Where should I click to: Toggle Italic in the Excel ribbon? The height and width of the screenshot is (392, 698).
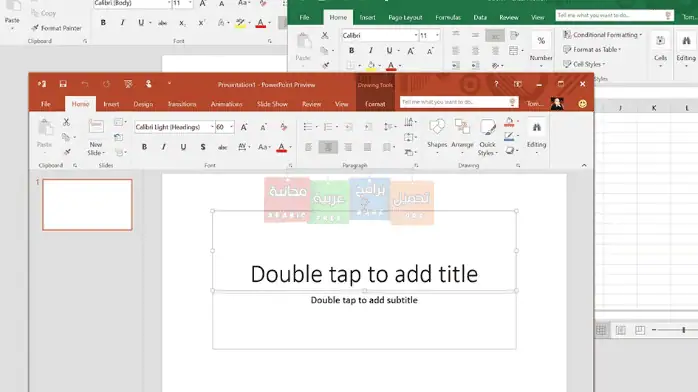(x=370, y=51)
